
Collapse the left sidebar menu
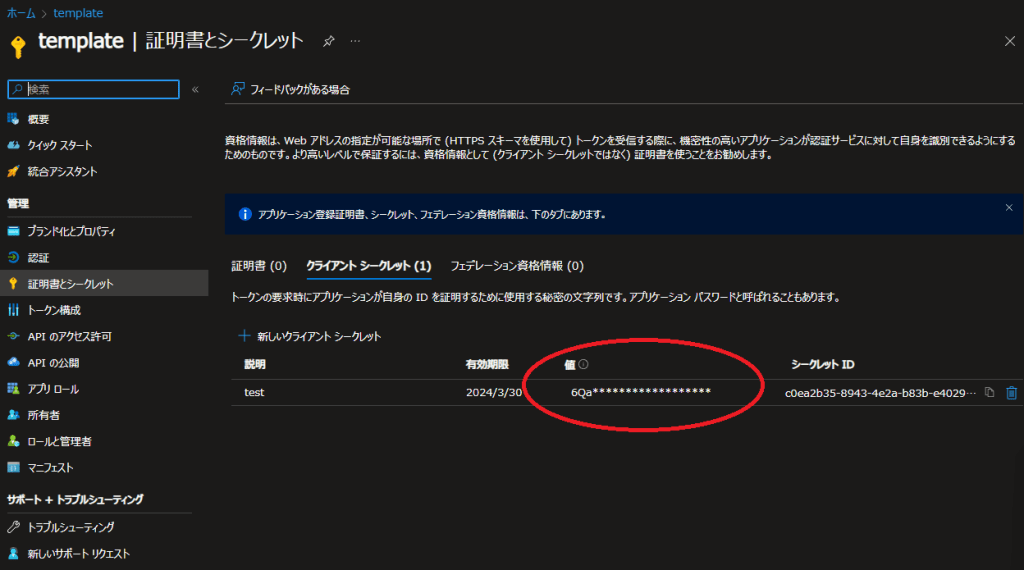[195, 89]
